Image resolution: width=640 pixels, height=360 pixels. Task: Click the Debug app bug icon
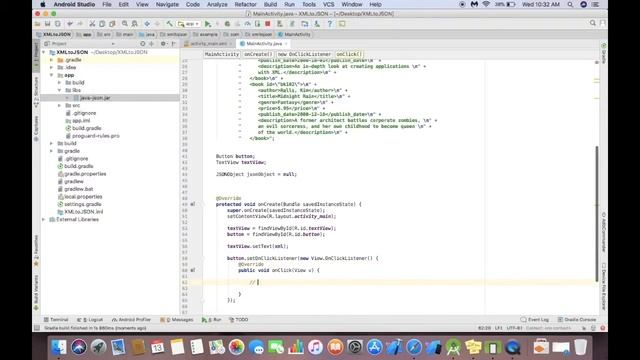pyautogui.click(x=227, y=24)
